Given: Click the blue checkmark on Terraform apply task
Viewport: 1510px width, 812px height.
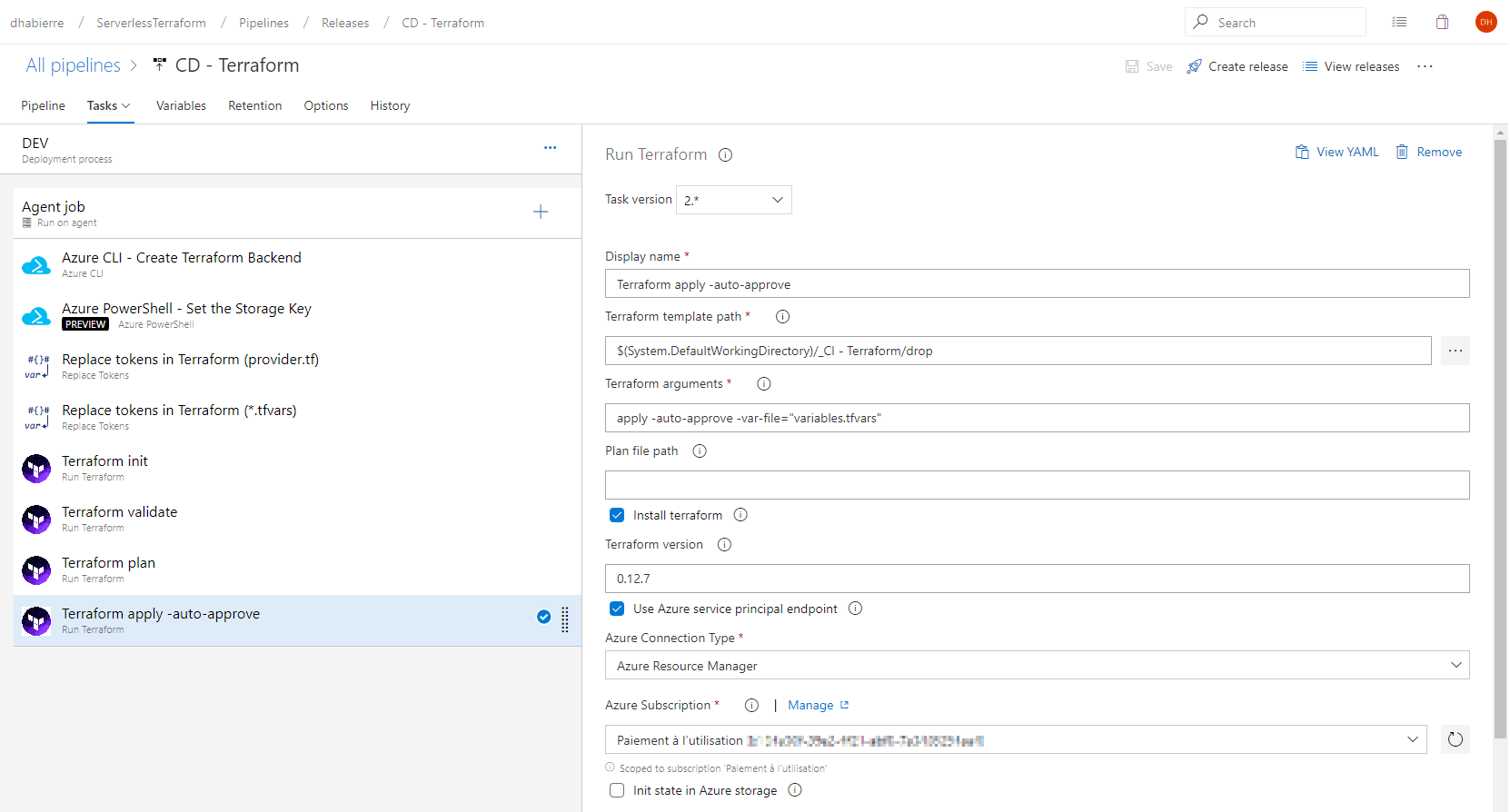Looking at the screenshot, I should 543,617.
